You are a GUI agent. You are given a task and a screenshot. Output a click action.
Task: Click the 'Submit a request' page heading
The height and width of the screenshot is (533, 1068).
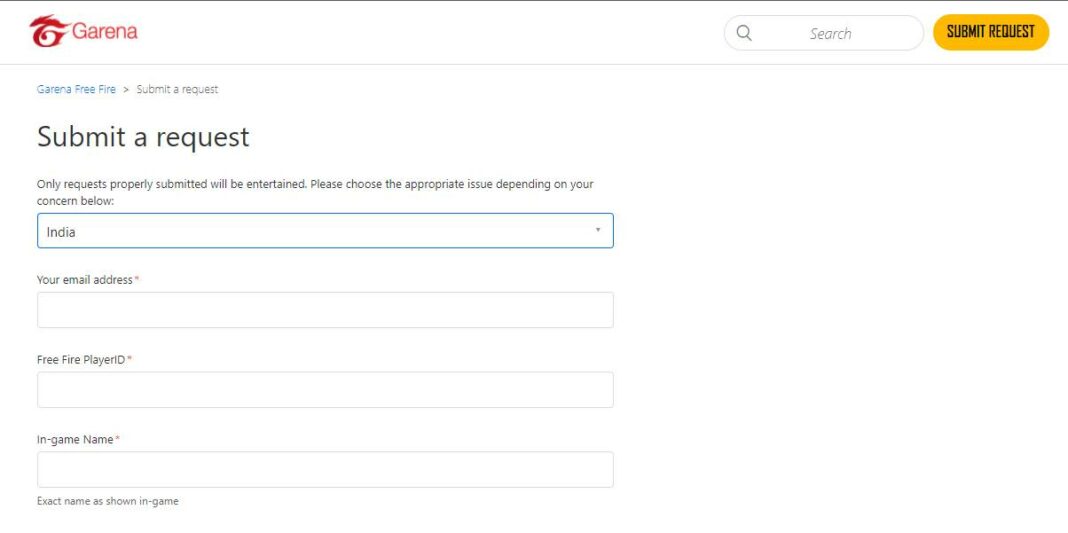point(143,137)
